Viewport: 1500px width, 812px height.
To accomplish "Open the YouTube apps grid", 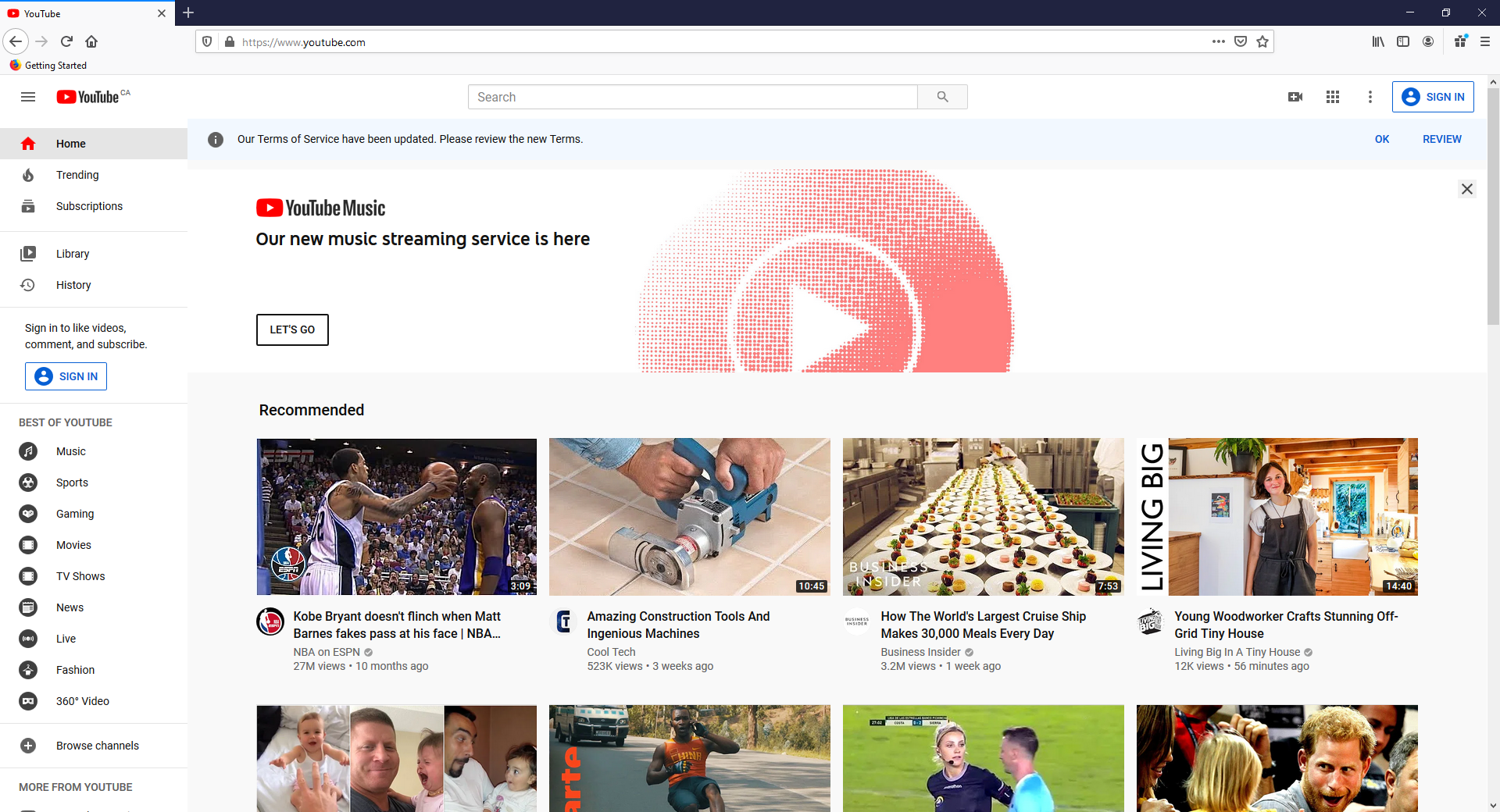I will (x=1333, y=97).
